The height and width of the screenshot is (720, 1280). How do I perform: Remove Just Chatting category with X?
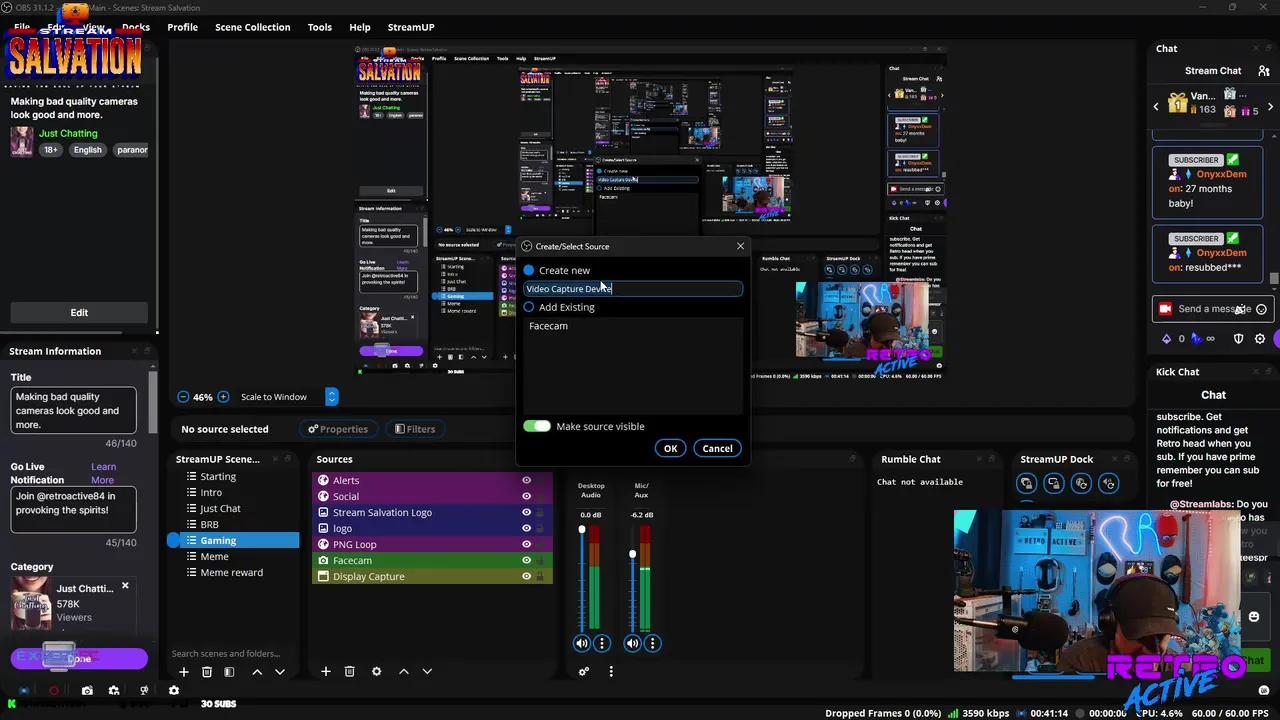coord(125,586)
